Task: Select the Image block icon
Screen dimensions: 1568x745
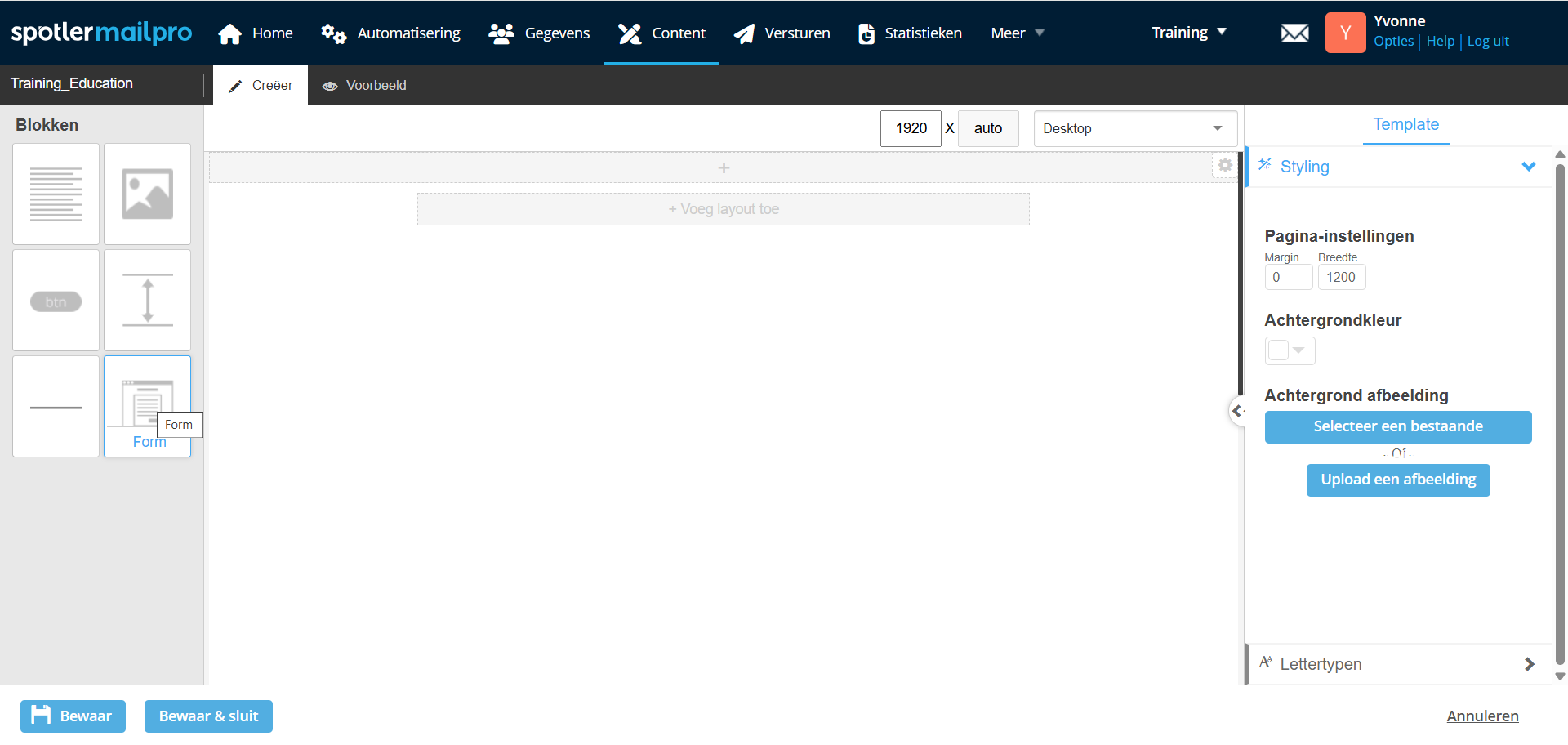Action: point(147,194)
